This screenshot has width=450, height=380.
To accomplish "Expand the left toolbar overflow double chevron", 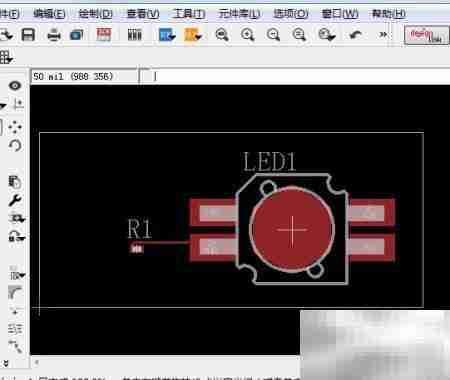I will point(6,363).
